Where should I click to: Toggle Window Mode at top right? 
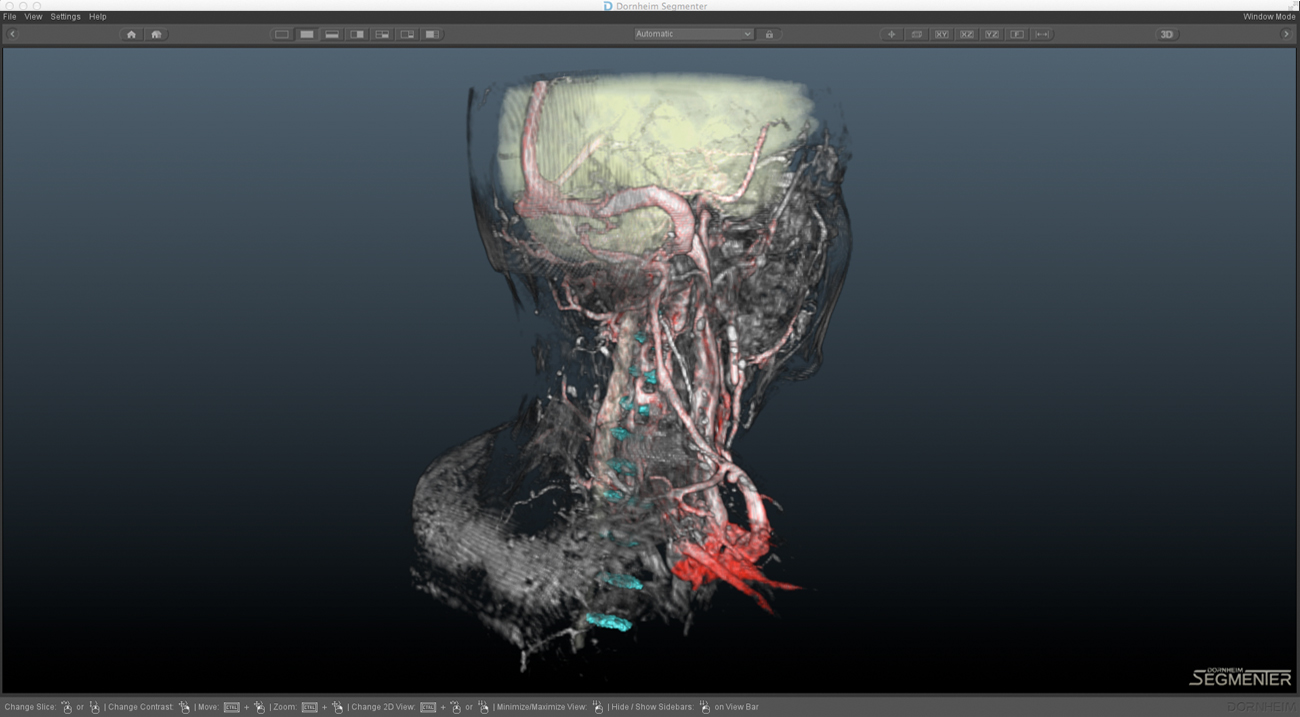1268,17
